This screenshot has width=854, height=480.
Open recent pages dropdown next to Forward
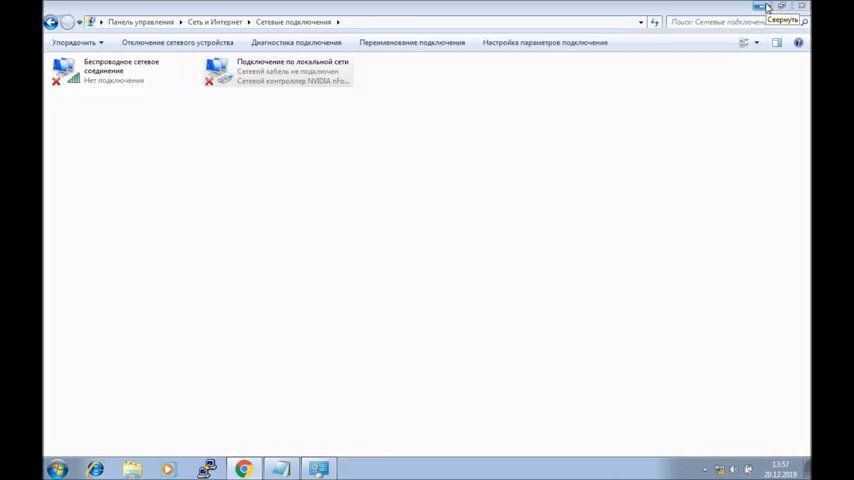pos(80,22)
